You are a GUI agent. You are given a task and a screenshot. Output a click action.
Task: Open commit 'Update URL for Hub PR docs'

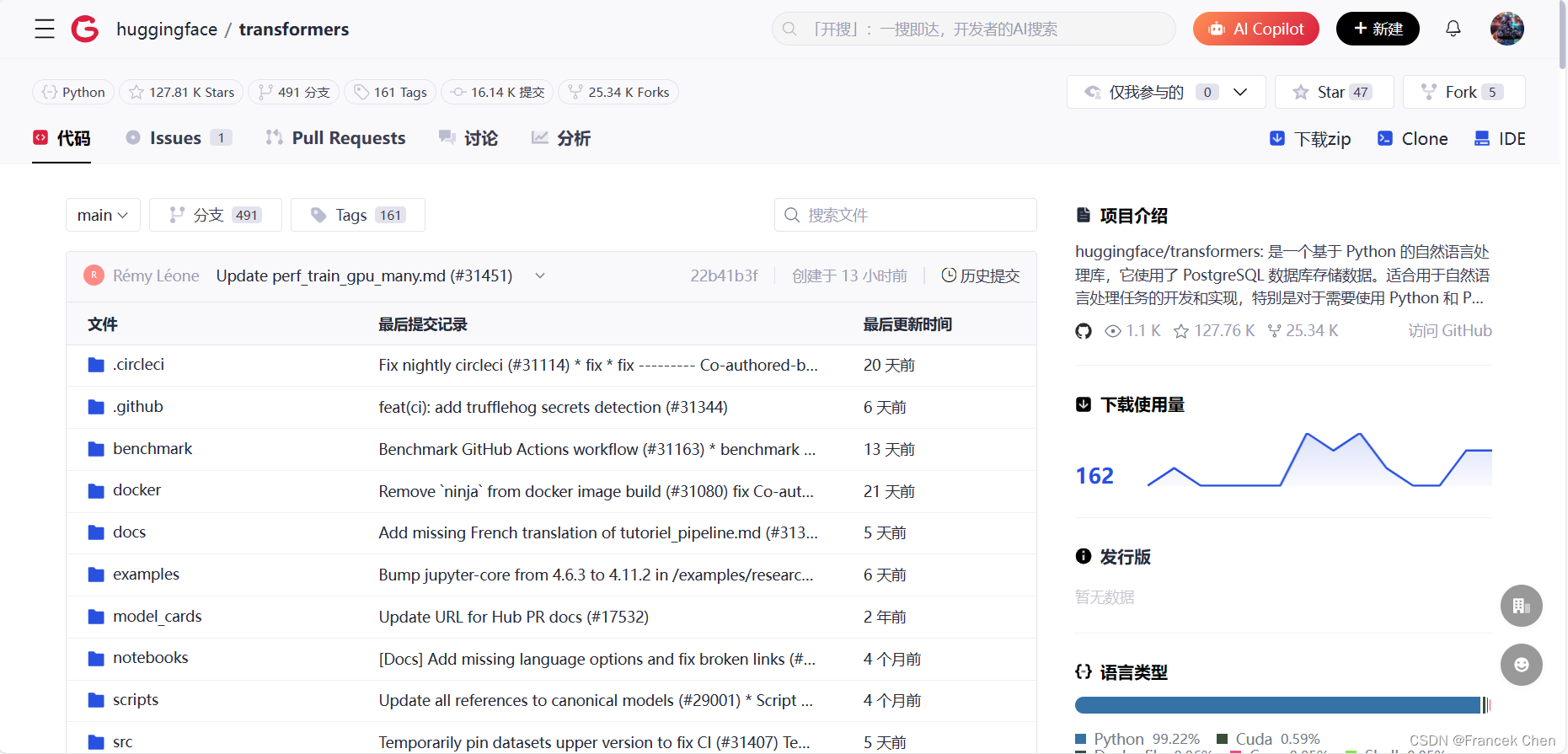click(514, 617)
